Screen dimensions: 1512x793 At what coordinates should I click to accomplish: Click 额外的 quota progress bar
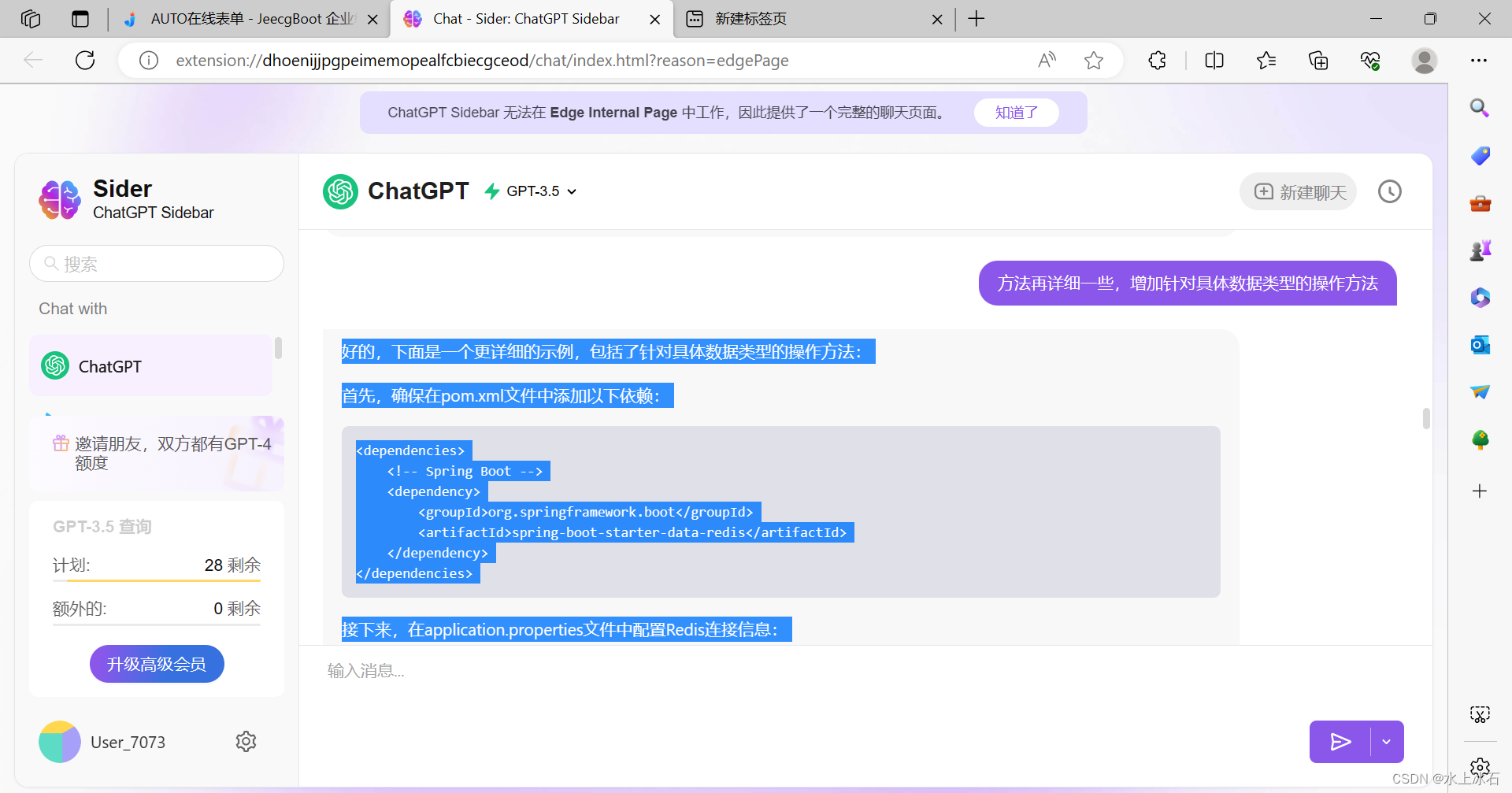click(157, 624)
